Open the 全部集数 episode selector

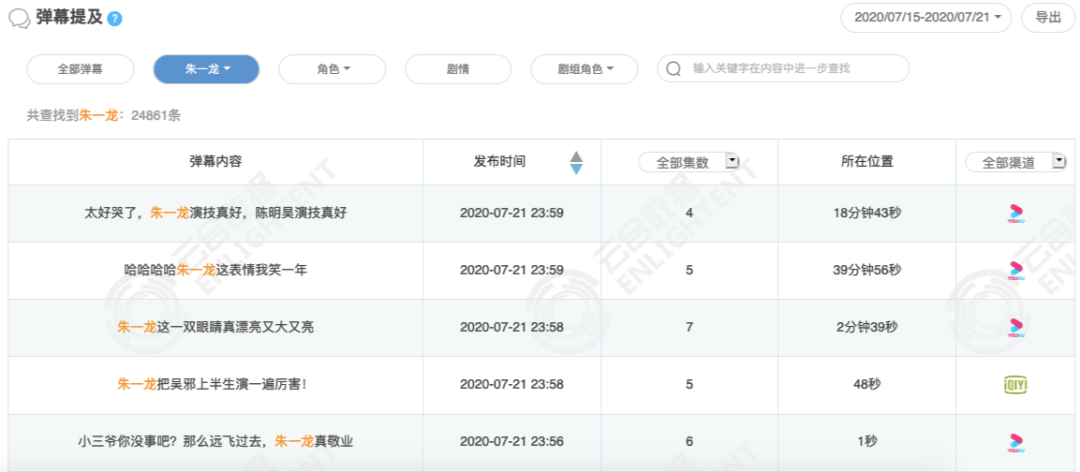pos(689,163)
